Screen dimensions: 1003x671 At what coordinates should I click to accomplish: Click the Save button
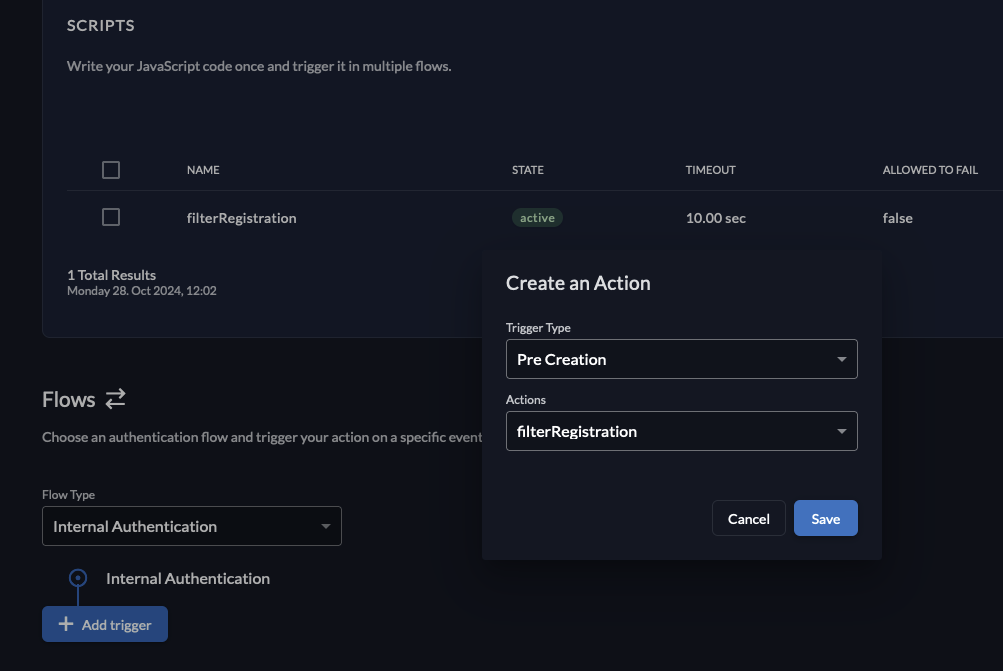click(825, 518)
